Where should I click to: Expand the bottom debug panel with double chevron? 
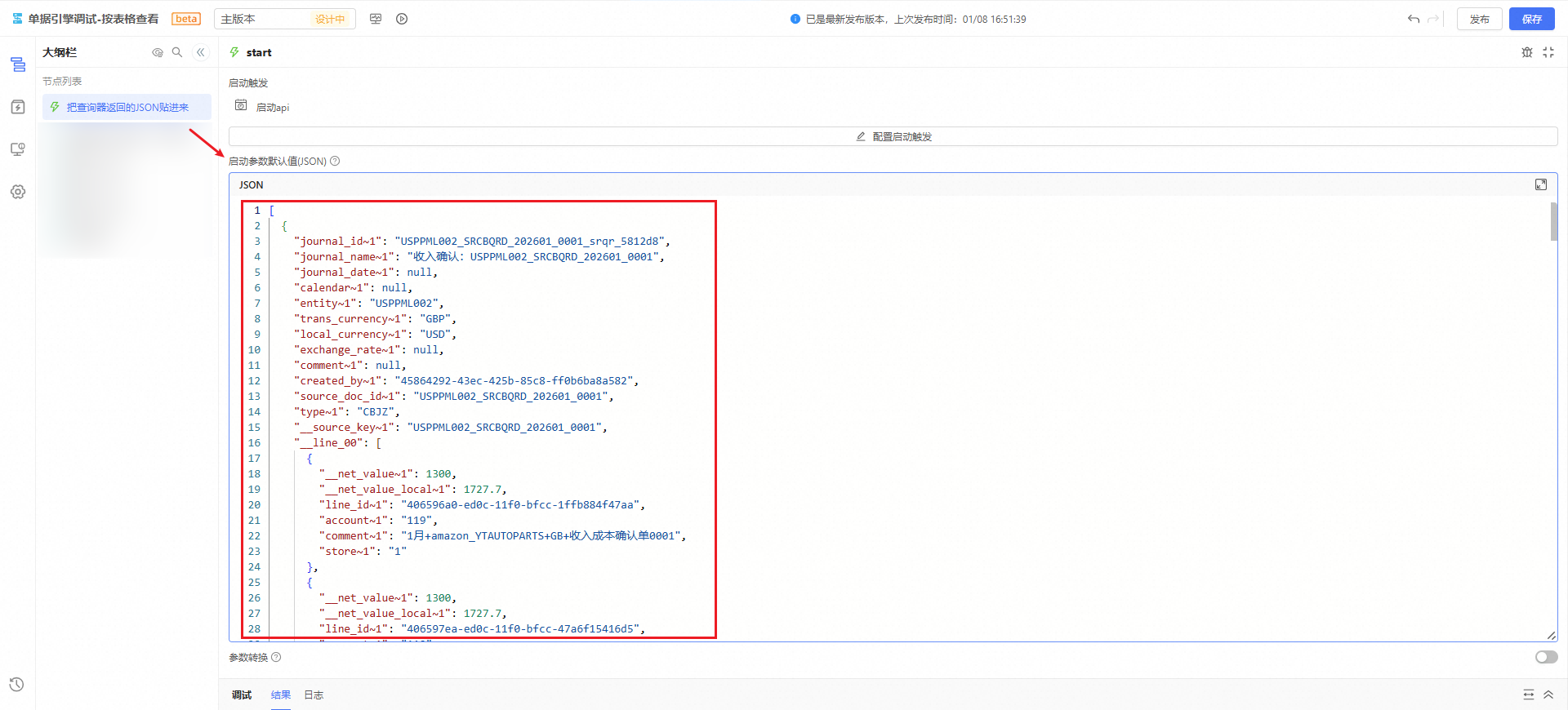click(x=1548, y=694)
